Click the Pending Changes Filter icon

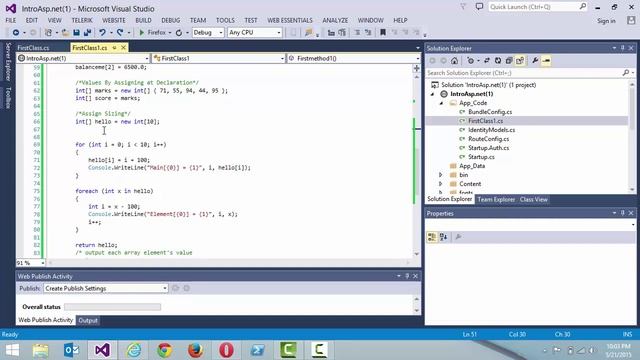point(471,61)
